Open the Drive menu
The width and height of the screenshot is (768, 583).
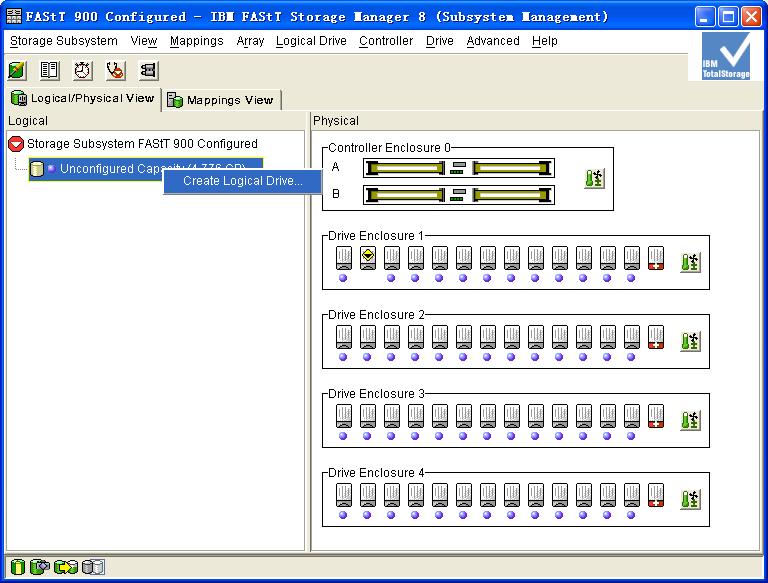coord(439,41)
